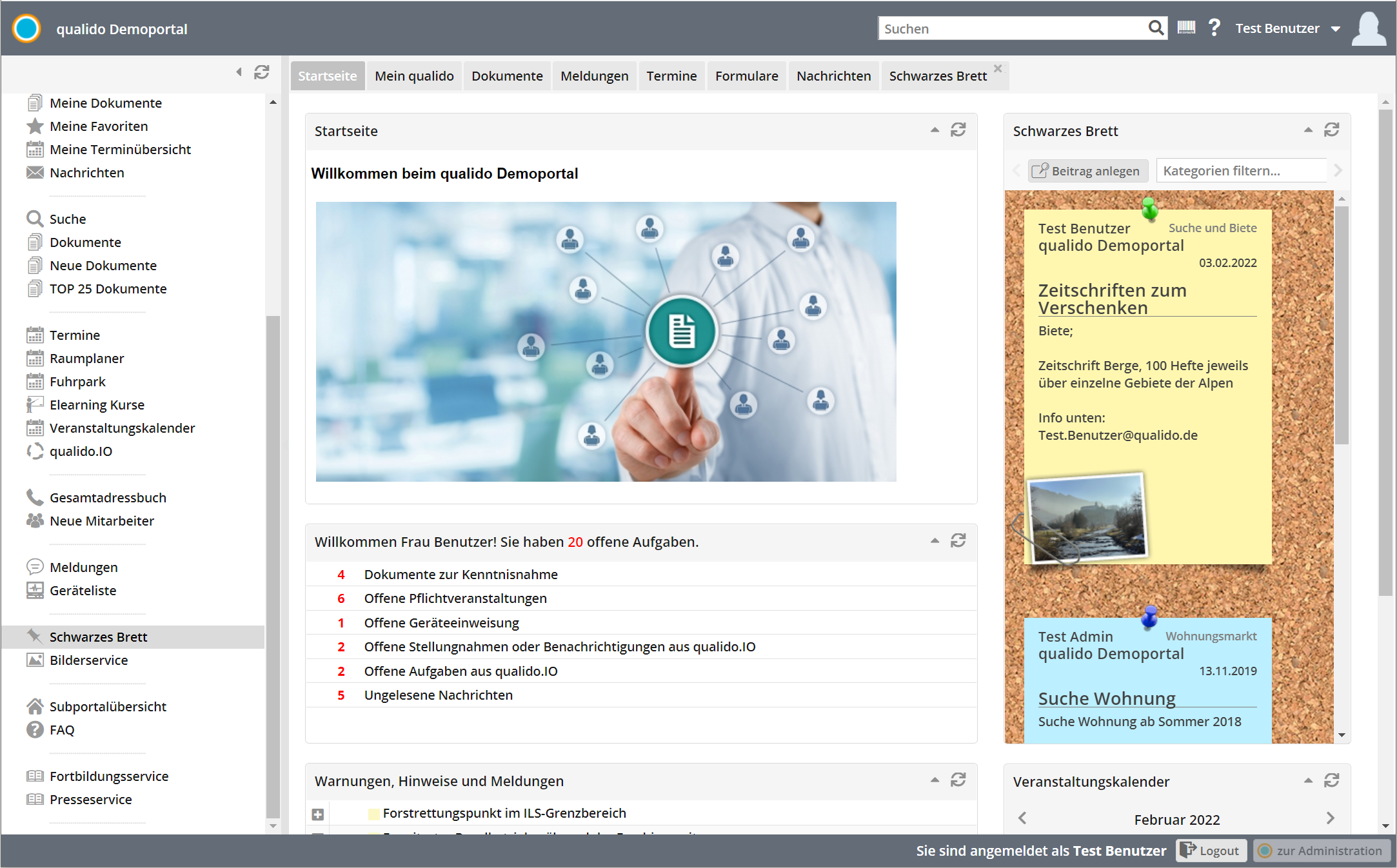Open Raumplaner in sidebar
This screenshot has width=1397, height=868.
click(x=75, y=359)
